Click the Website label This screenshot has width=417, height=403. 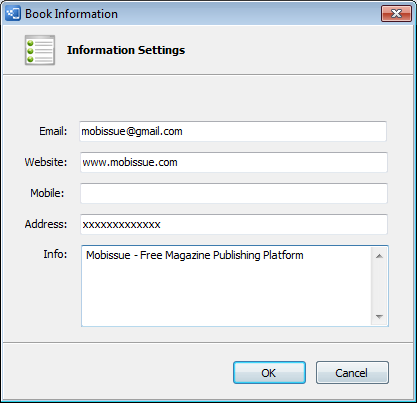click(x=46, y=162)
